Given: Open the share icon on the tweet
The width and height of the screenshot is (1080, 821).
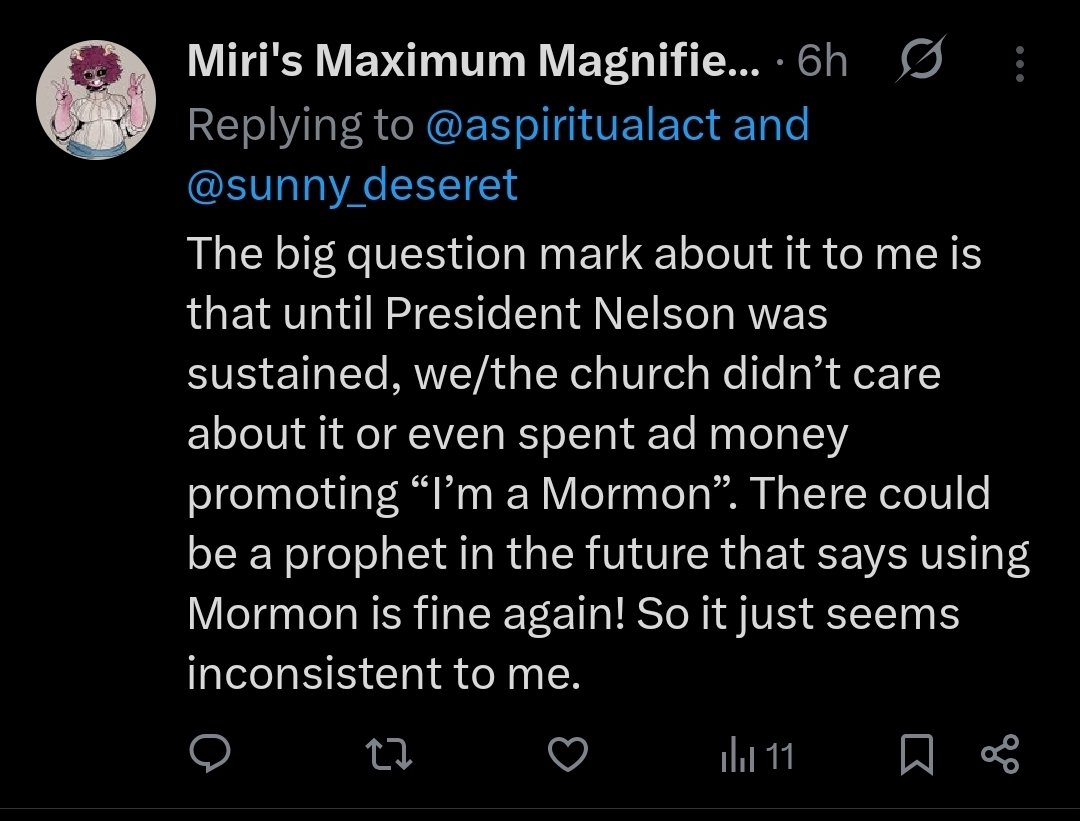Looking at the screenshot, I should 1000,754.
